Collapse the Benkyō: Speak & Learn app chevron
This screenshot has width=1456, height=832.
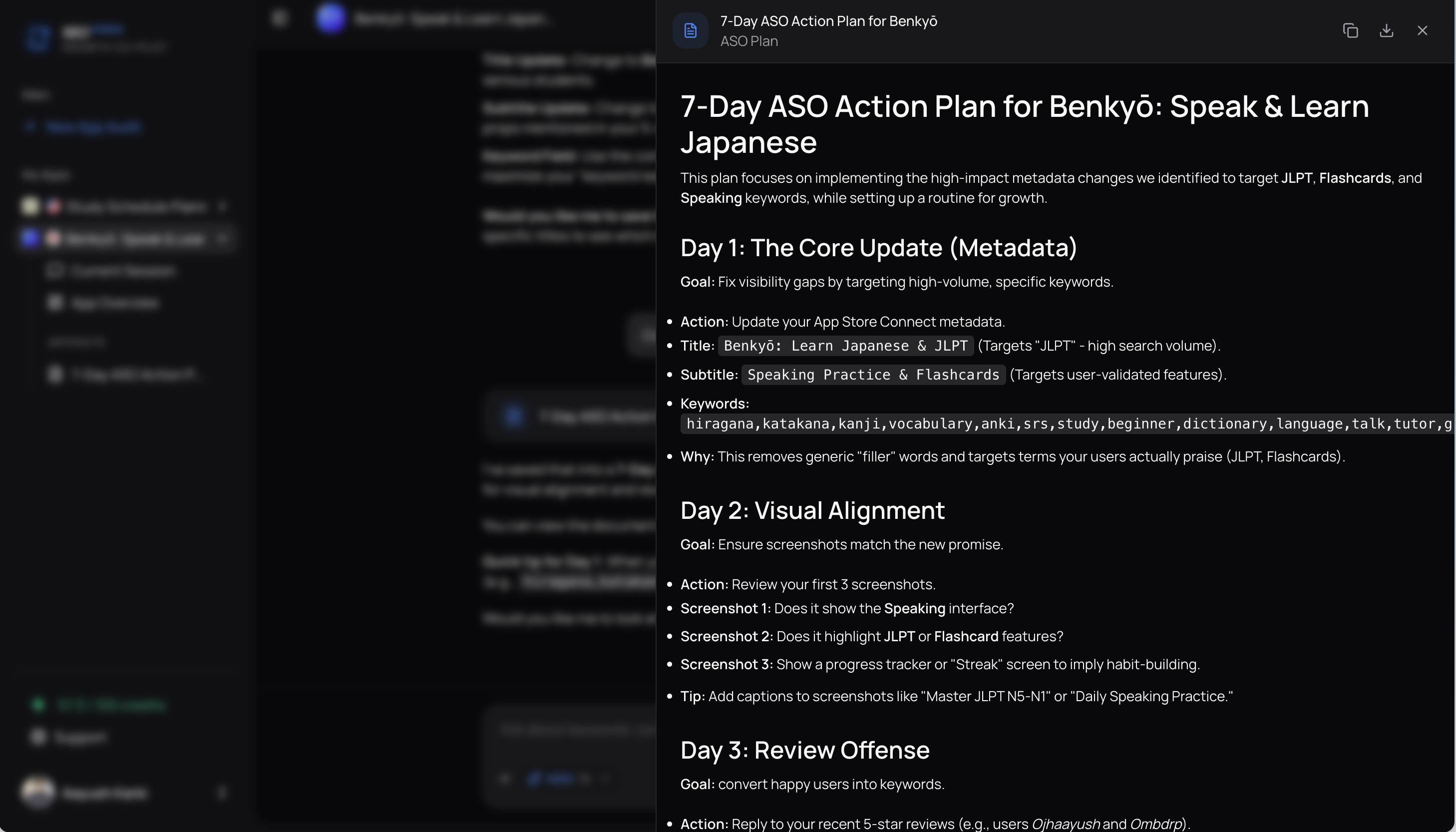[x=222, y=238]
